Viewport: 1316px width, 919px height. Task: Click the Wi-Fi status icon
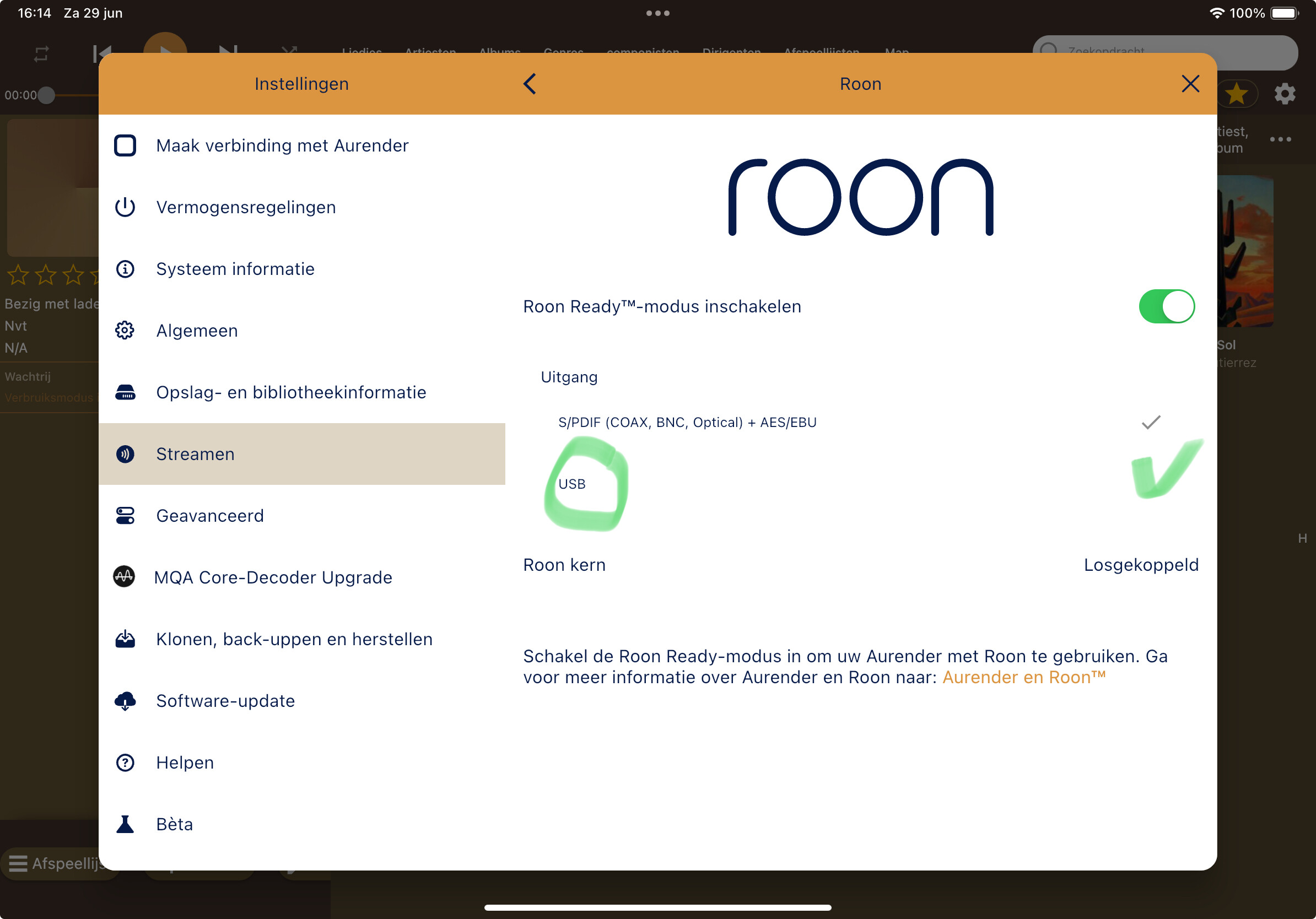1217,13
